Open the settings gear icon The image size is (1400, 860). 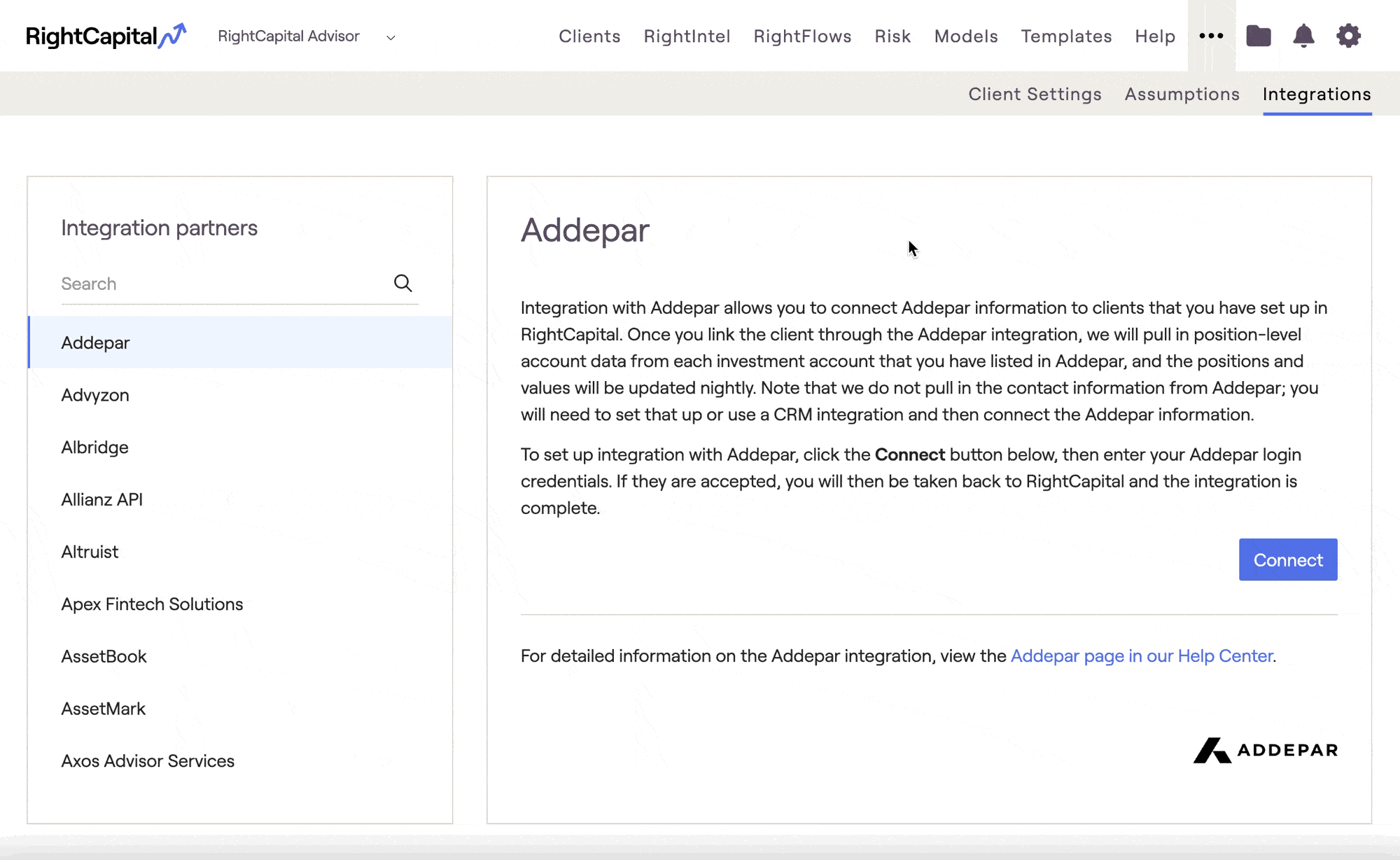[1348, 36]
